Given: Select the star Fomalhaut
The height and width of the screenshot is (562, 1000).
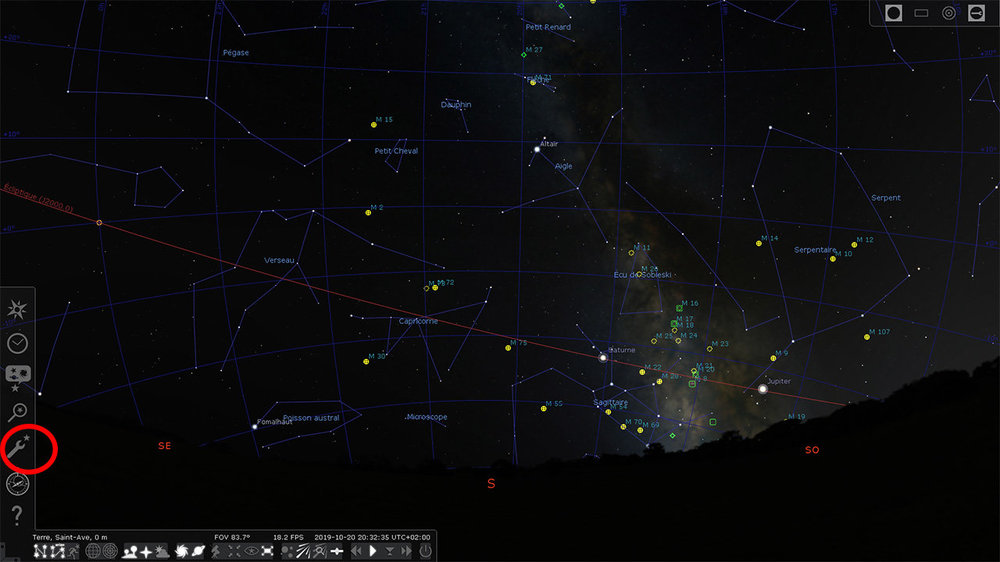Looking at the screenshot, I should (x=254, y=427).
